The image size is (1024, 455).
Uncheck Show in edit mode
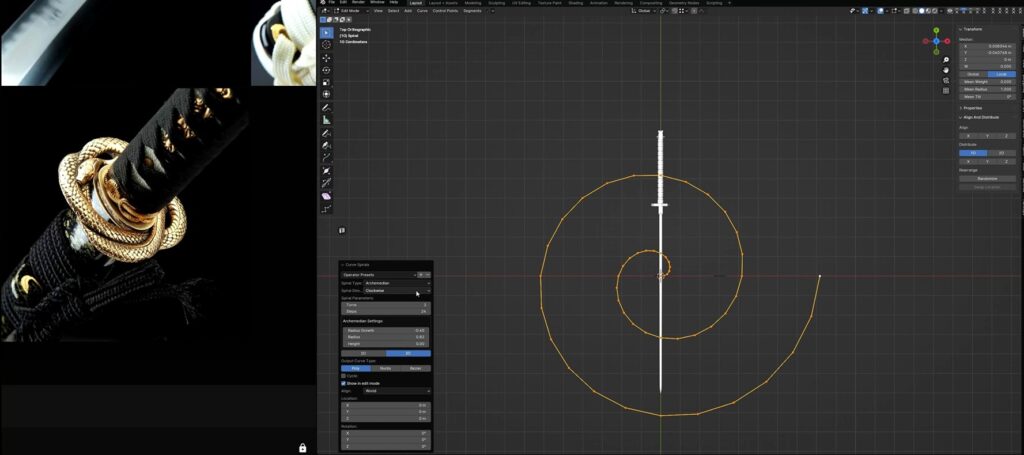[x=344, y=383]
